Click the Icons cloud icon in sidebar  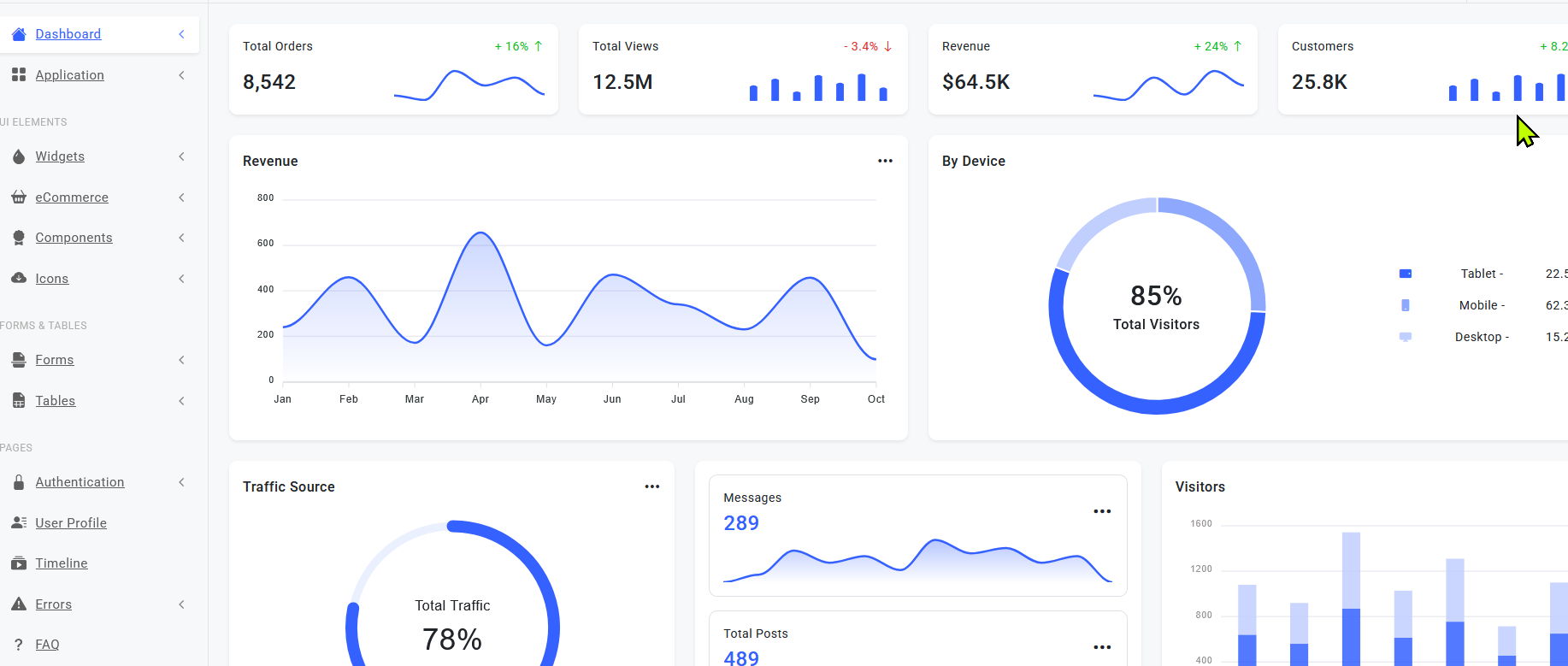19,279
